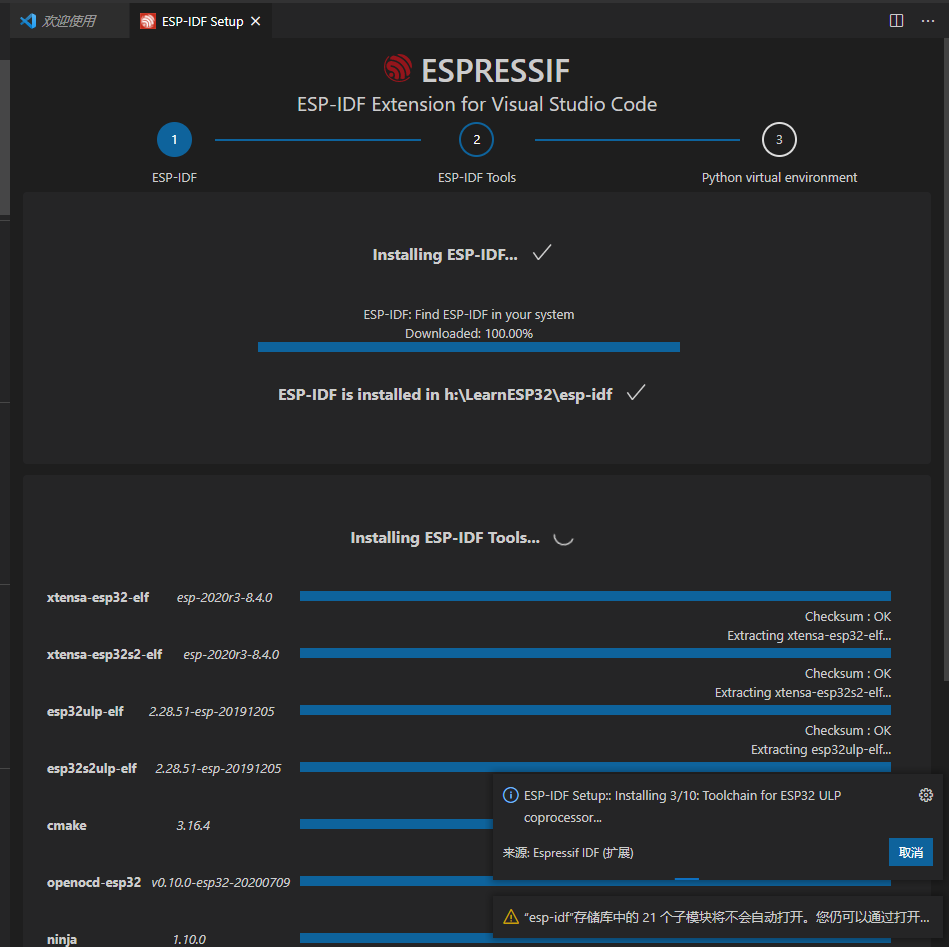Click the ESP-IDF step label
Screen dimensions: 949x947
tap(174, 177)
